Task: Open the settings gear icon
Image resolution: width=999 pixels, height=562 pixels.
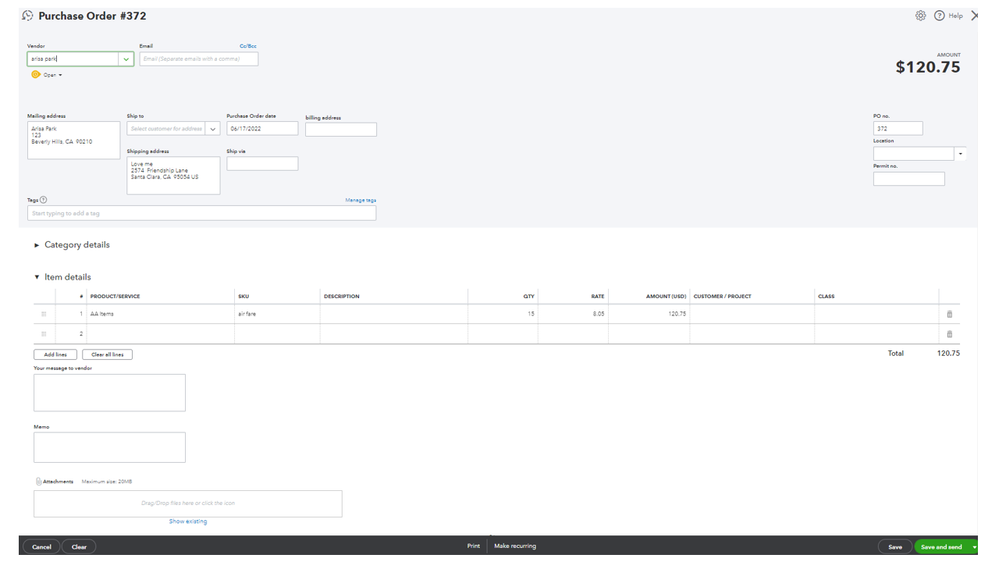Action: coord(921,16)
